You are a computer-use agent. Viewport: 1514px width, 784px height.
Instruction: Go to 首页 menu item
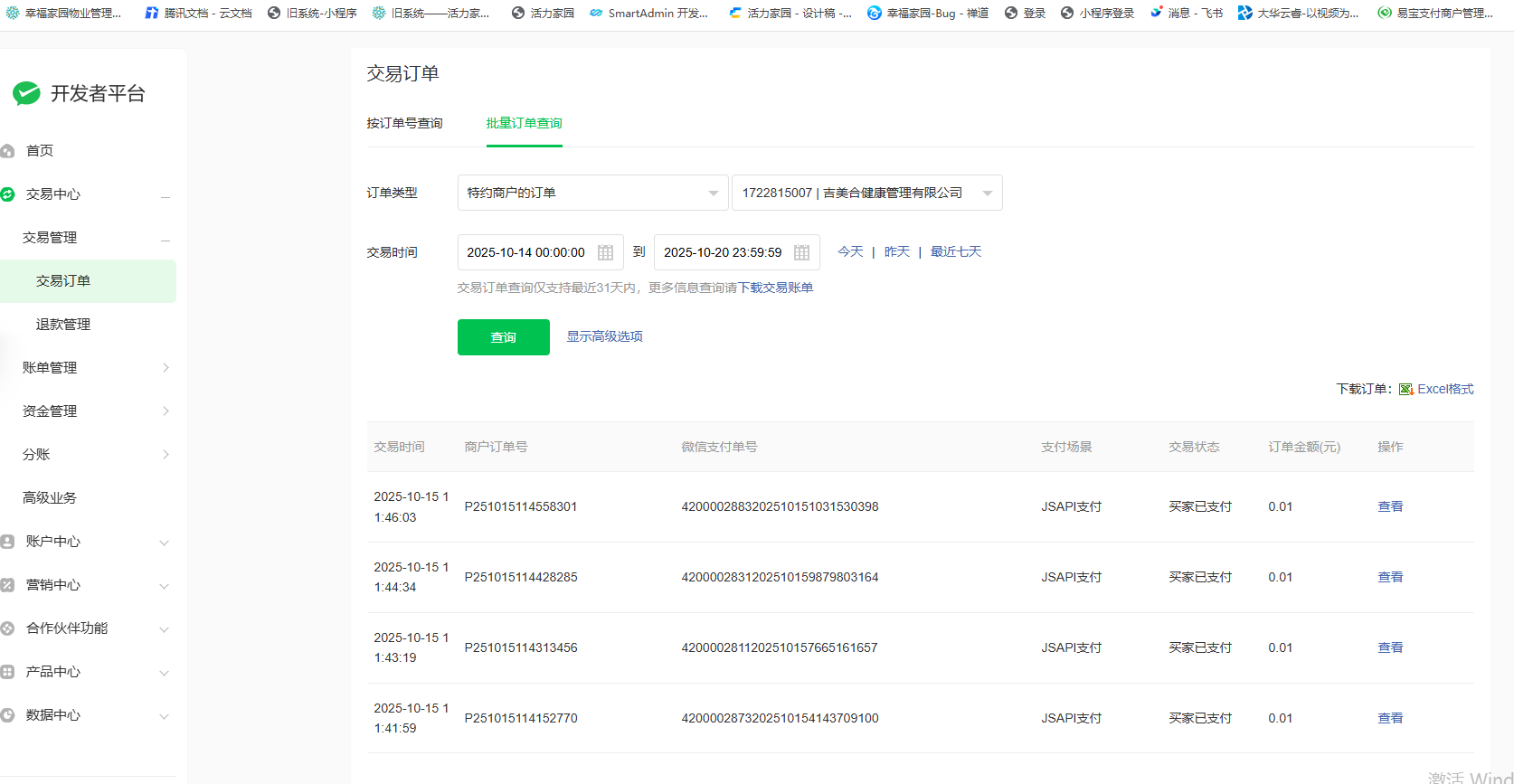40,151
